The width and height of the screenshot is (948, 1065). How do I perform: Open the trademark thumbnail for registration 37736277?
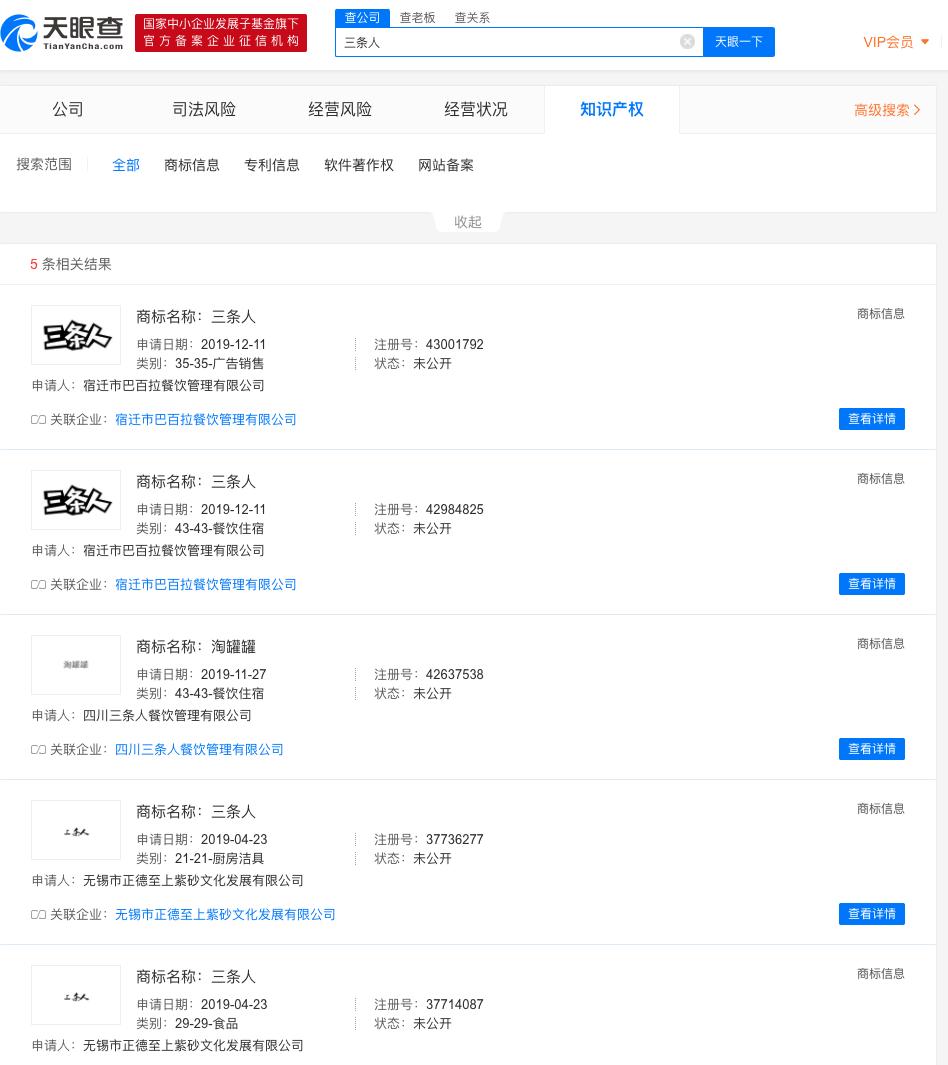point(76,830)
